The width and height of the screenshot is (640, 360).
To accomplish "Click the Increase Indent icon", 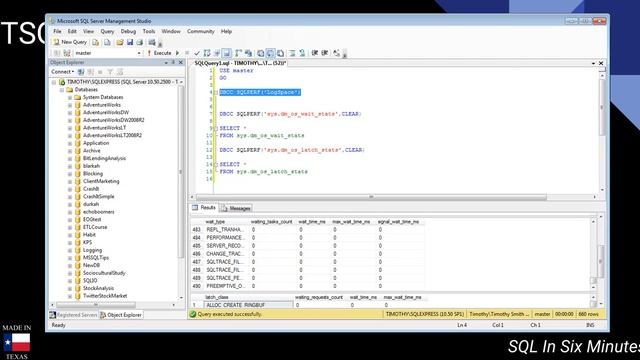I will click(325, 53).
